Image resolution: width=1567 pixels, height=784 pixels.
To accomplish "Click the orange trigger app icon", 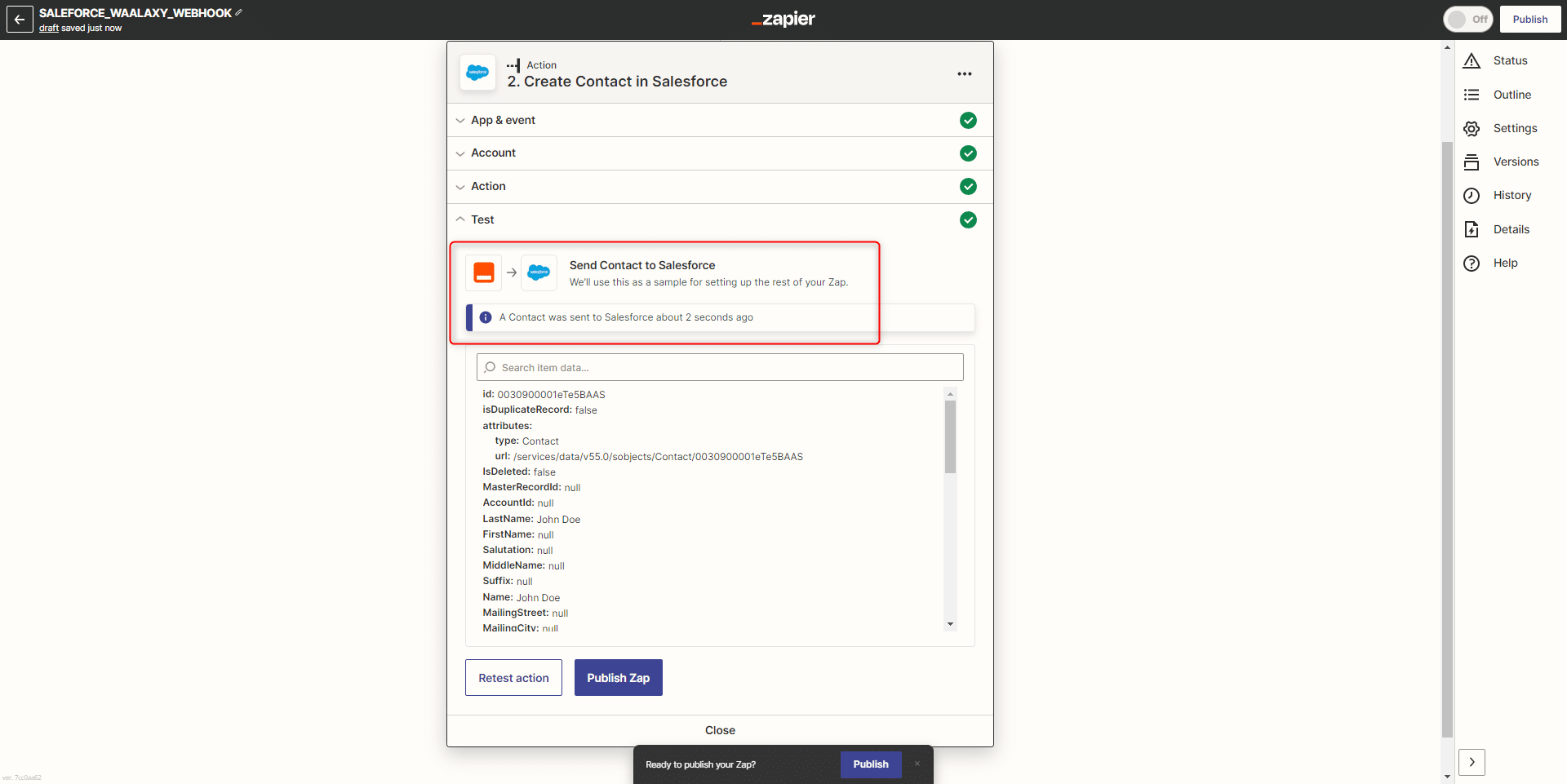I will click(x=484, y=272).
